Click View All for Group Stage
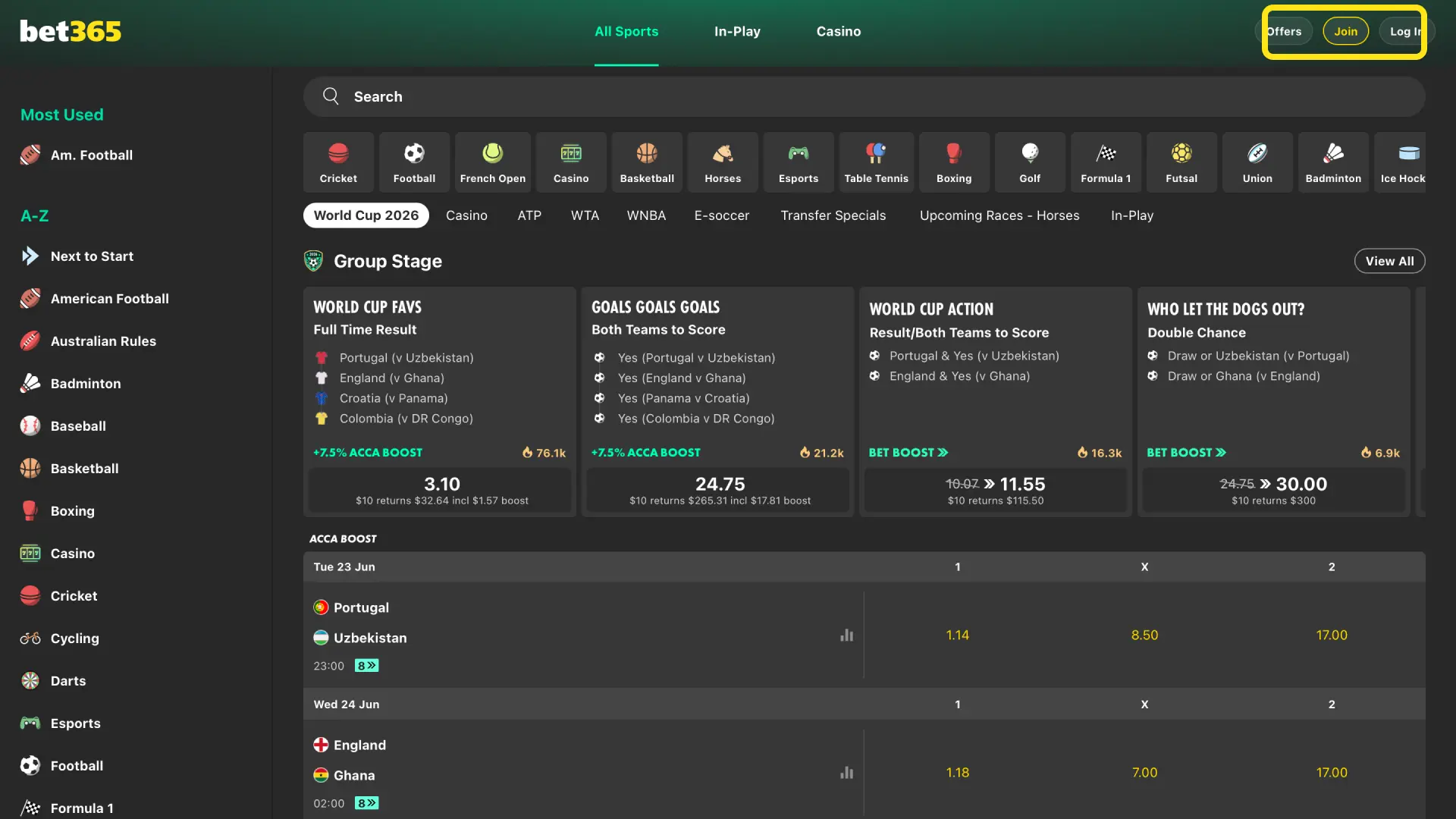The image size is (1456, 819). pyautogui.click(x=1389, y=261)
